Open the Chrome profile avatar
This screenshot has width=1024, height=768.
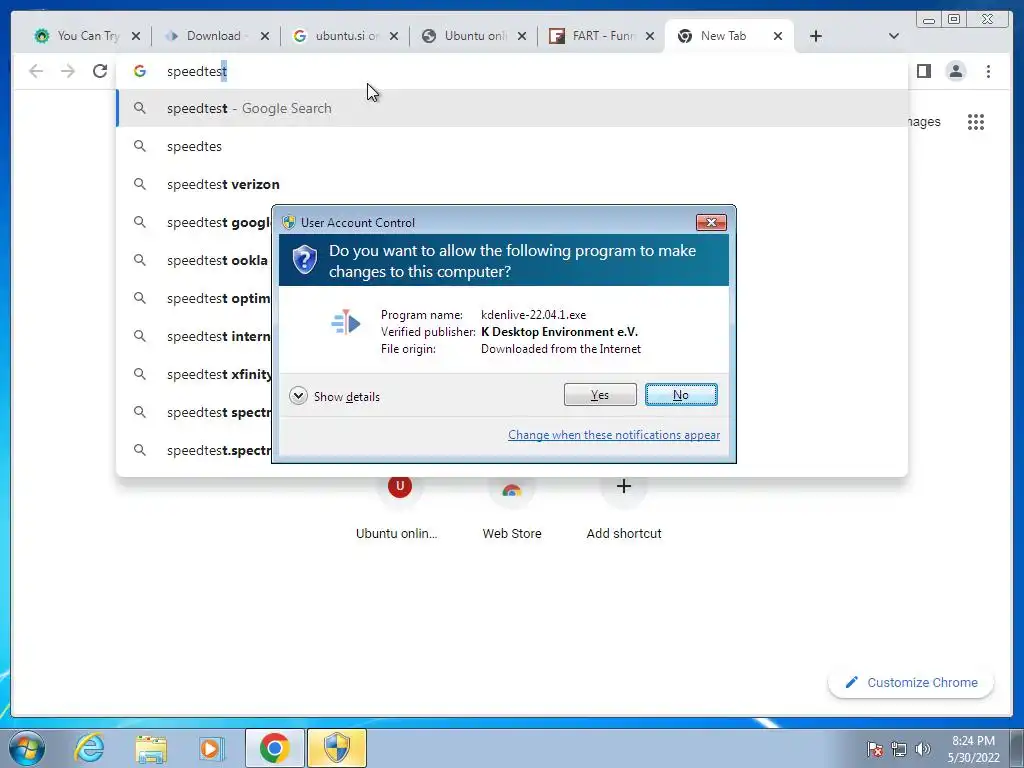955,71
